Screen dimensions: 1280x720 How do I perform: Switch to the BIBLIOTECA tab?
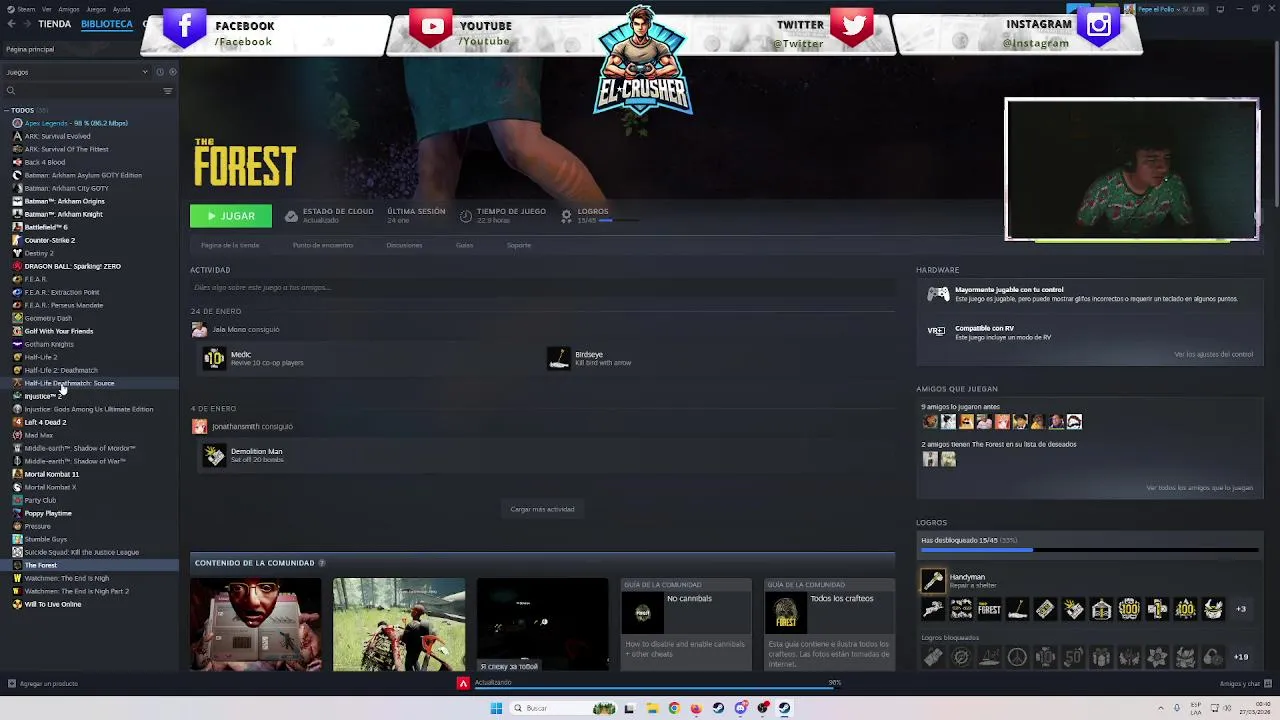[107, 24]
